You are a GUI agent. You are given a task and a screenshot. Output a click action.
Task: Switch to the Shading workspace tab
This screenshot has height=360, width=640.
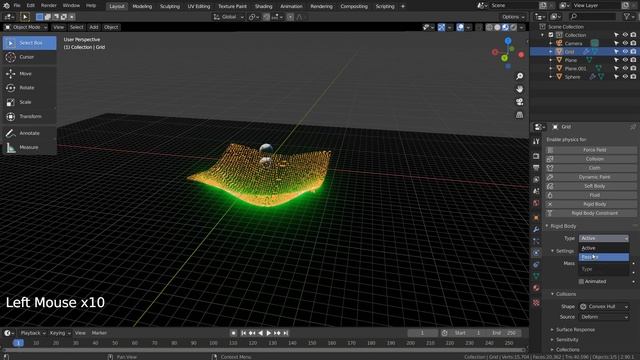coord(263,6)
